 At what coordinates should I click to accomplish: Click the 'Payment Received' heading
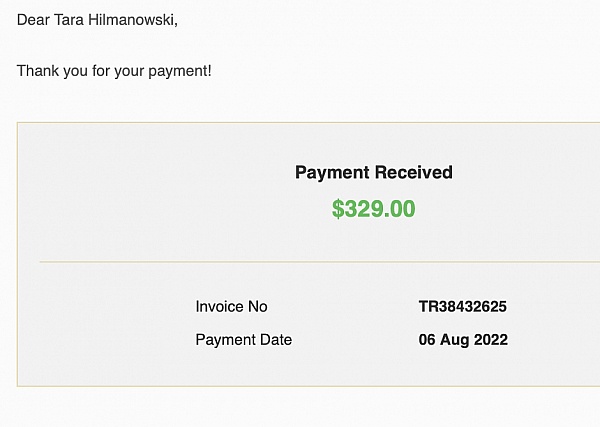click(x=374, y=172)
